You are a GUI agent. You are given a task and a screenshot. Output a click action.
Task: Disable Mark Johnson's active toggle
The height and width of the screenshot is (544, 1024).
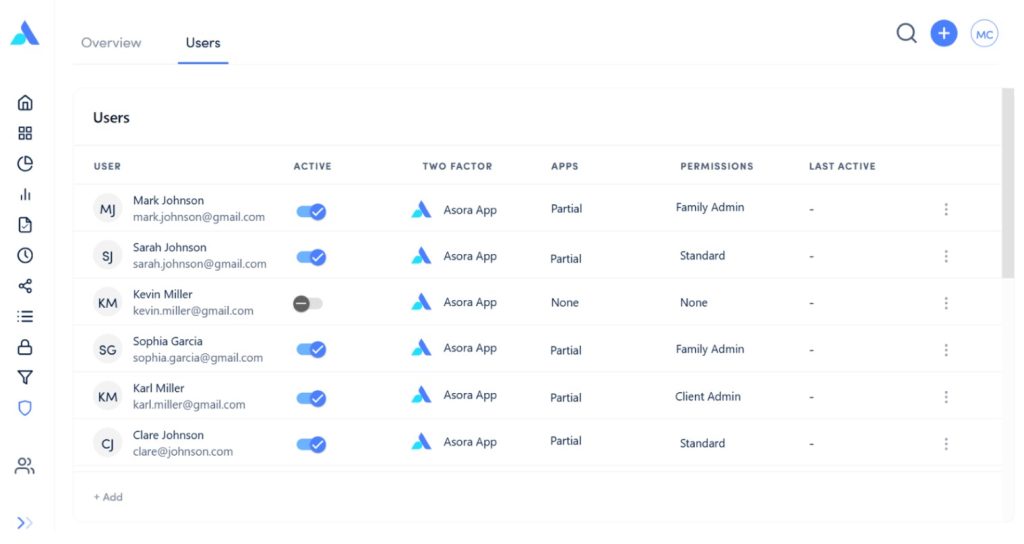point(311,212)
